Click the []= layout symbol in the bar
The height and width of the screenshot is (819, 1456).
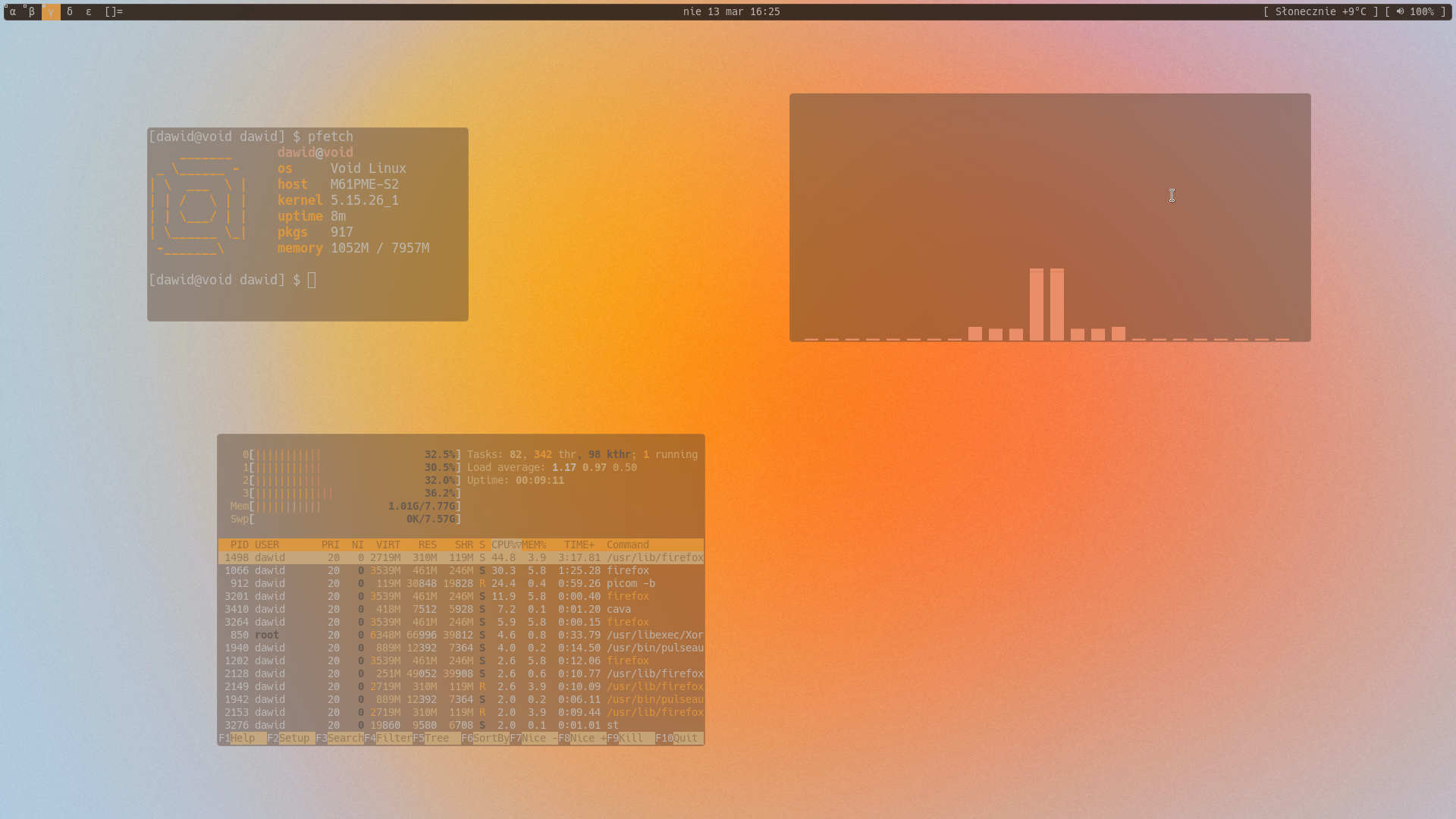tap(114, 11)
